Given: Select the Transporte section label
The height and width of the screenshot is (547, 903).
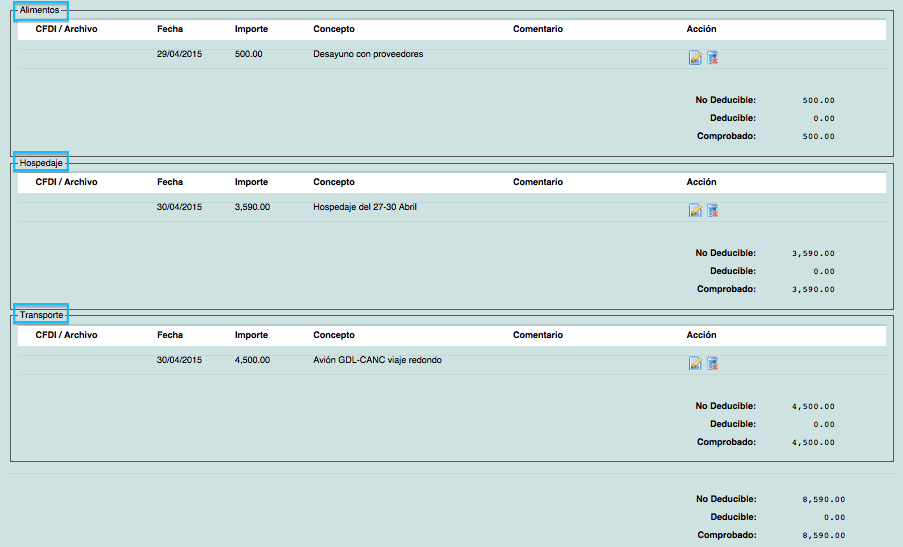Looking at the screenshot, I should click(41, 315).
